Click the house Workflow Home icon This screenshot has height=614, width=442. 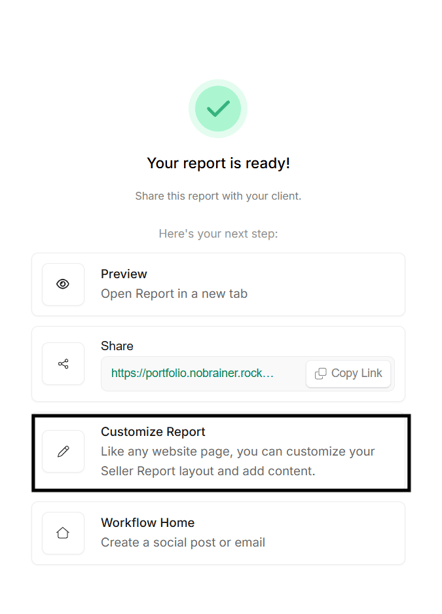pos(63,533)
